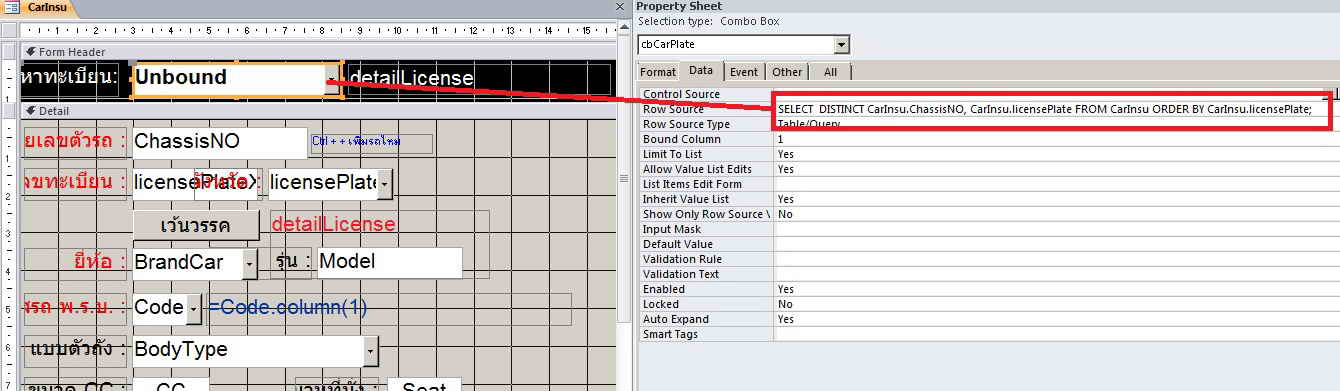
Task: Expand the cbCarPlate selection dropdown
Action: (842, 44)
